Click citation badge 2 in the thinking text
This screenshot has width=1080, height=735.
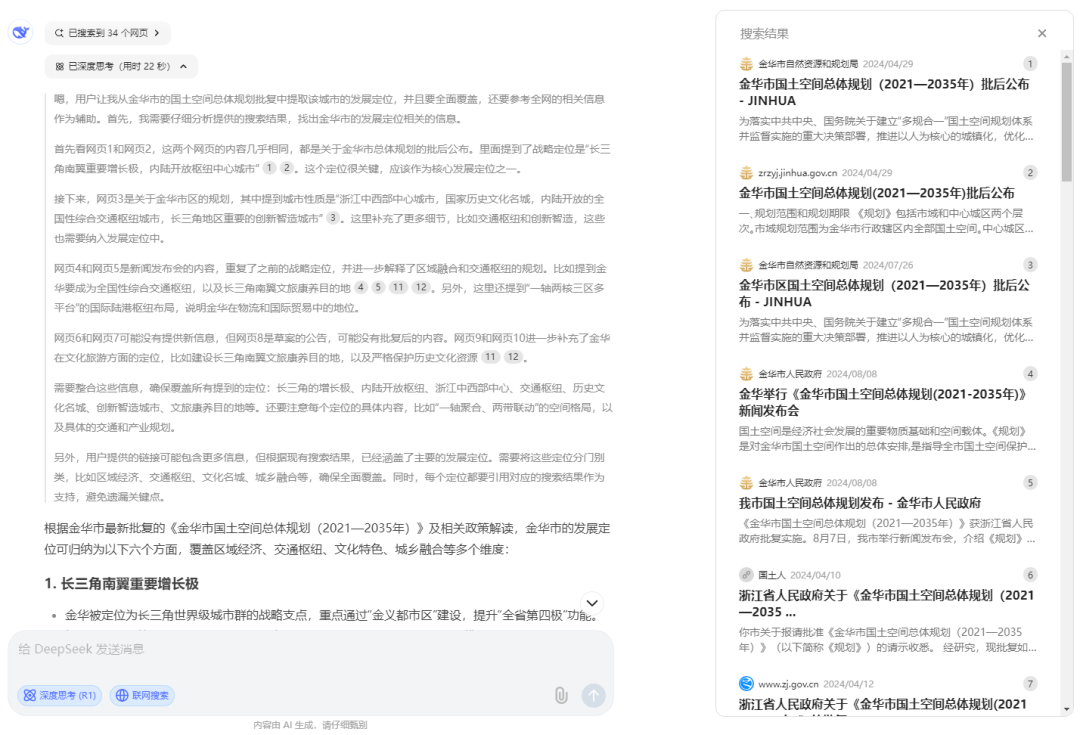(287, 167)
